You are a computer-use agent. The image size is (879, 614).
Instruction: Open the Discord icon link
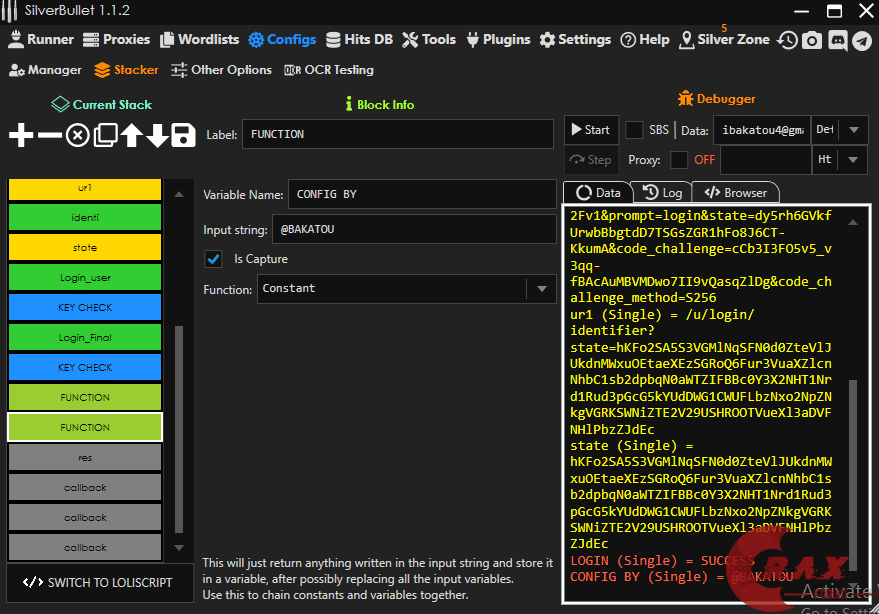click(837, 40)
